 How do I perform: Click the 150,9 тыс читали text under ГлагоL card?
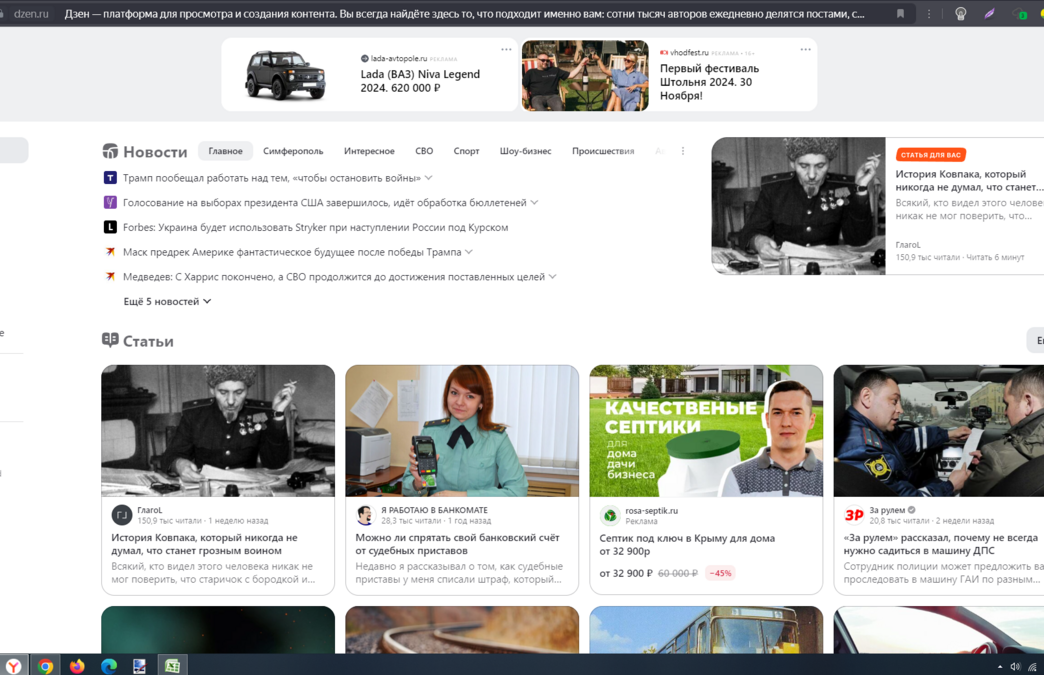(x=169, y=521)
